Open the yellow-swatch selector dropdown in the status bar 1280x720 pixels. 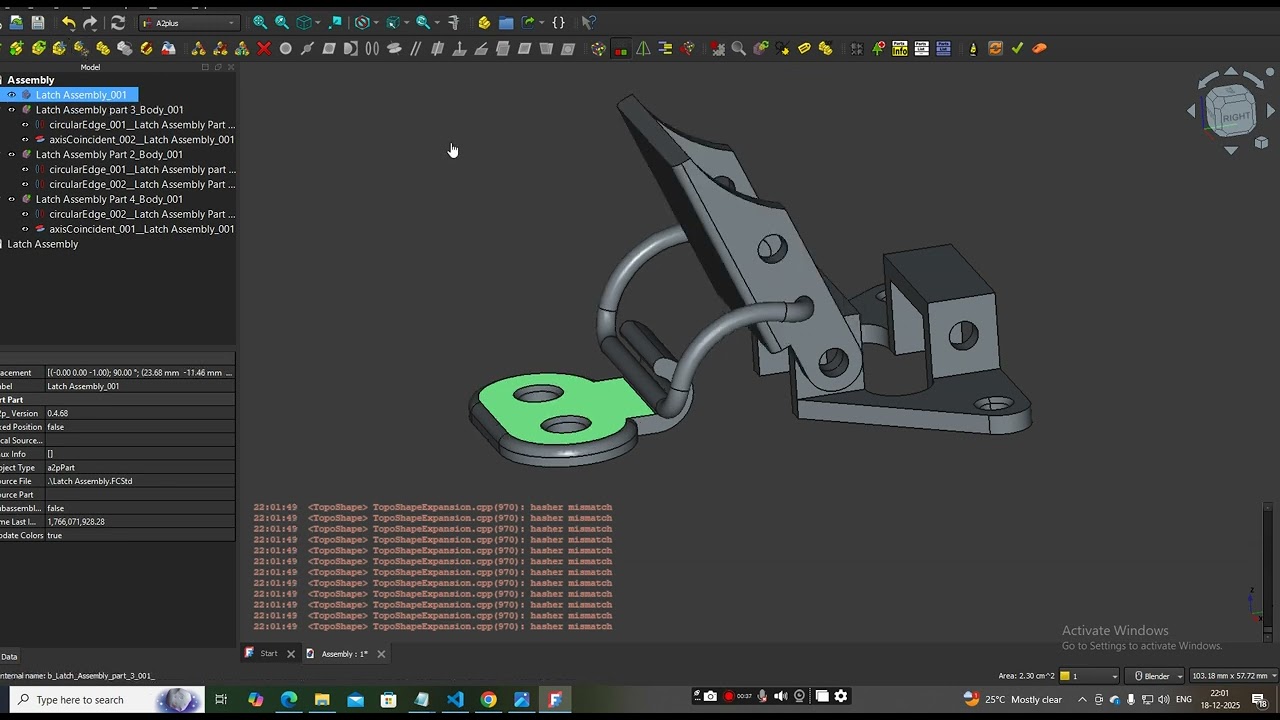pos(1089,676)
